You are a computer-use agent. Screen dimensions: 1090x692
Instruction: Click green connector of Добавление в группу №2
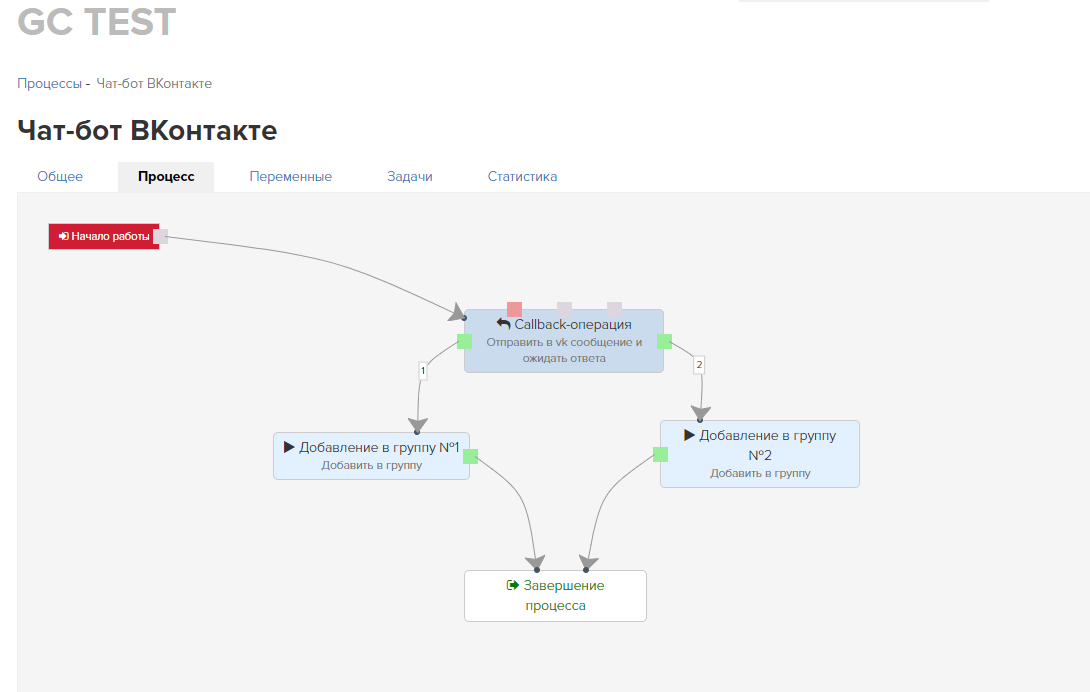pyautogui.click(x=660, y=455)
